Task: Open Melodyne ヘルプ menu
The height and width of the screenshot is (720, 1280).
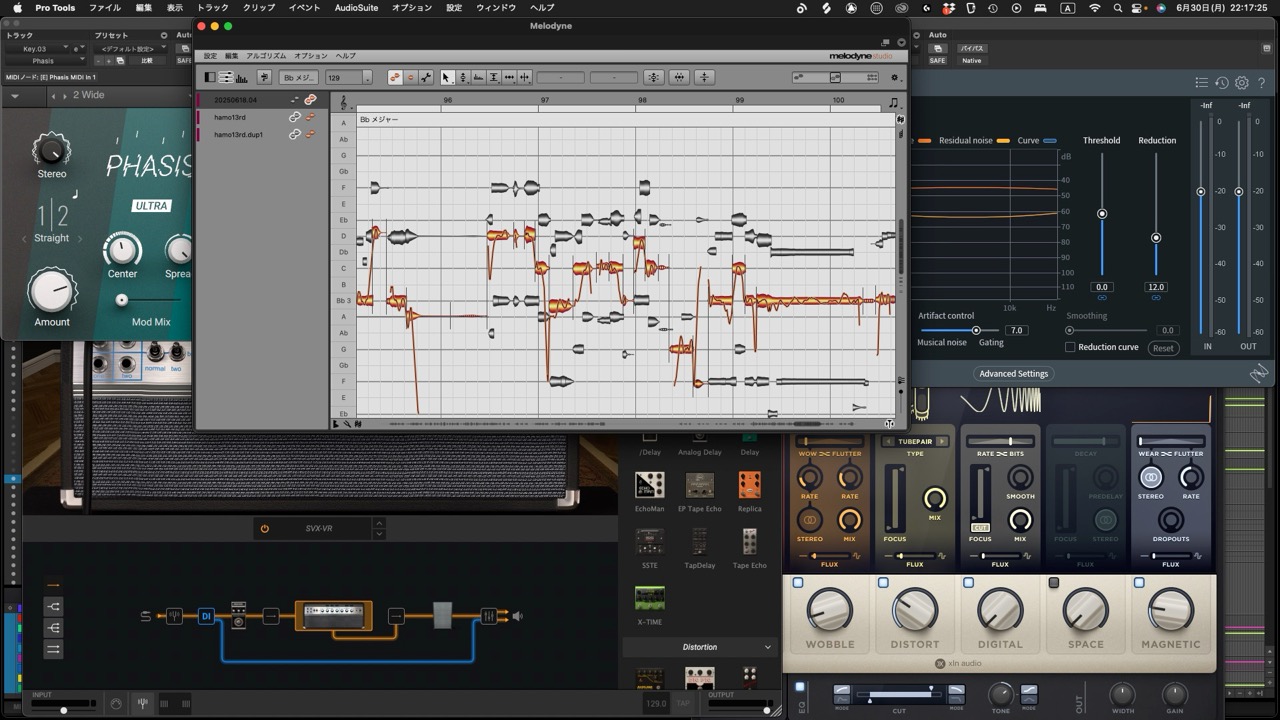Action: [x=346, y=56]
